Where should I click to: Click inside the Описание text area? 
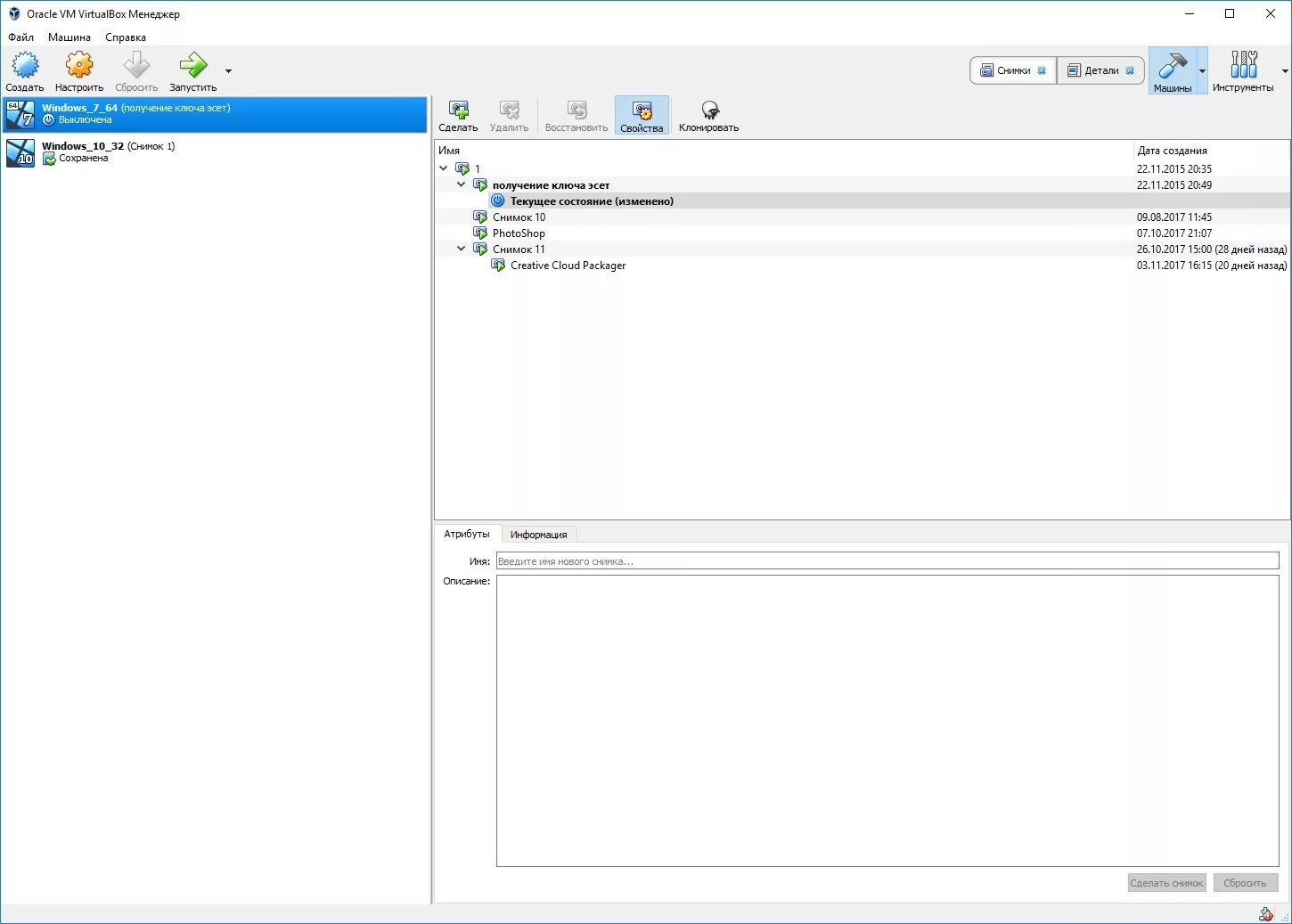pyautogui.click(x=887, y=720)
